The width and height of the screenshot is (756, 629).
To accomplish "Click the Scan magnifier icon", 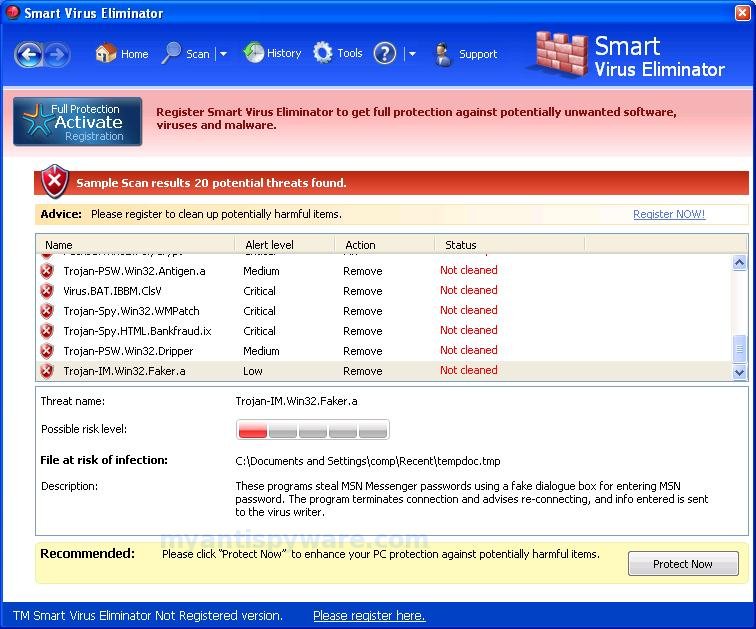I will pos(171,53).
